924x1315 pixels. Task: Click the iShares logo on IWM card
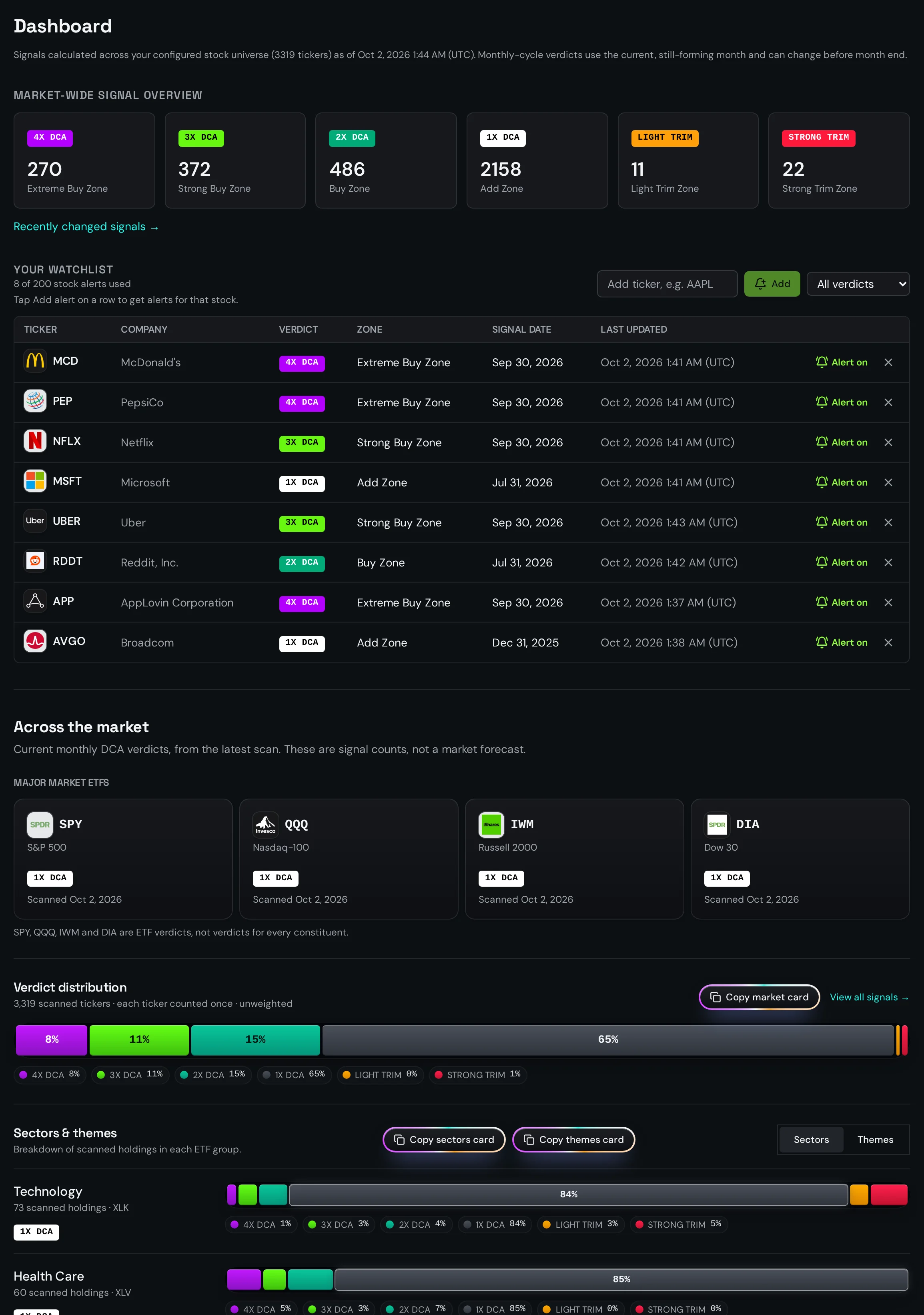[x=491, y=825]
